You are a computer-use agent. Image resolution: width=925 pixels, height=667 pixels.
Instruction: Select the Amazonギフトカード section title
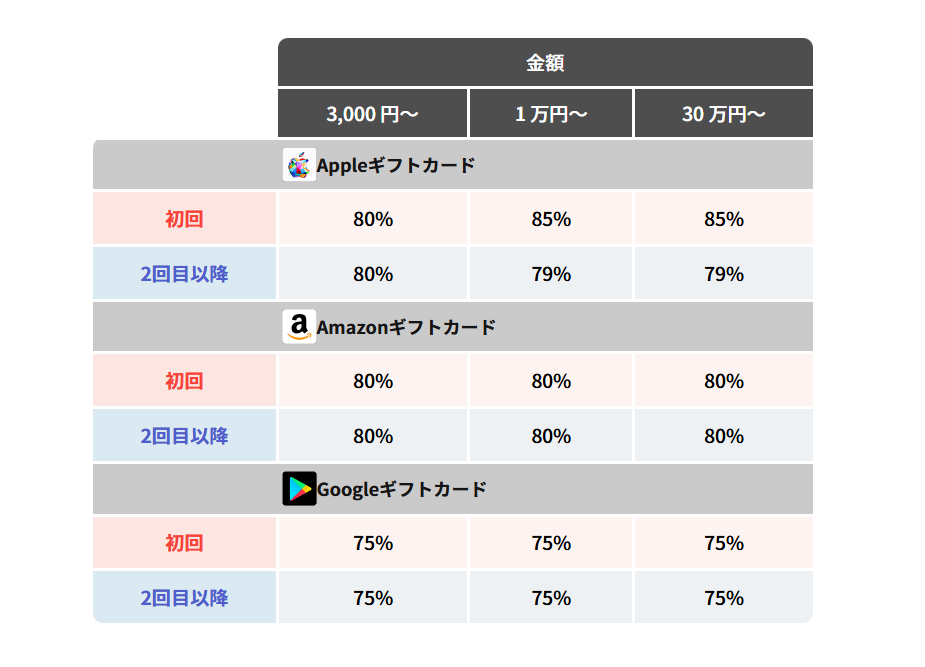tap(406, 327)
